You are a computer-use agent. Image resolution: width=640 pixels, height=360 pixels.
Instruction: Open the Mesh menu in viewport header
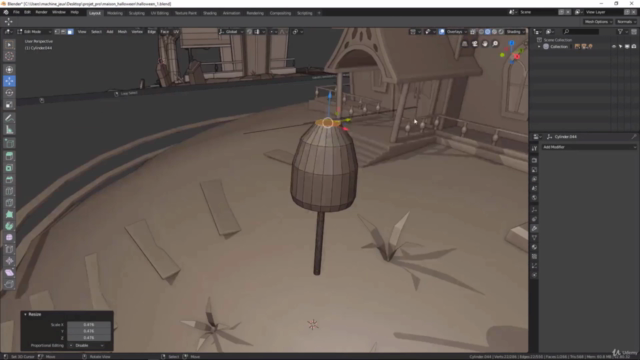point(122,31)
